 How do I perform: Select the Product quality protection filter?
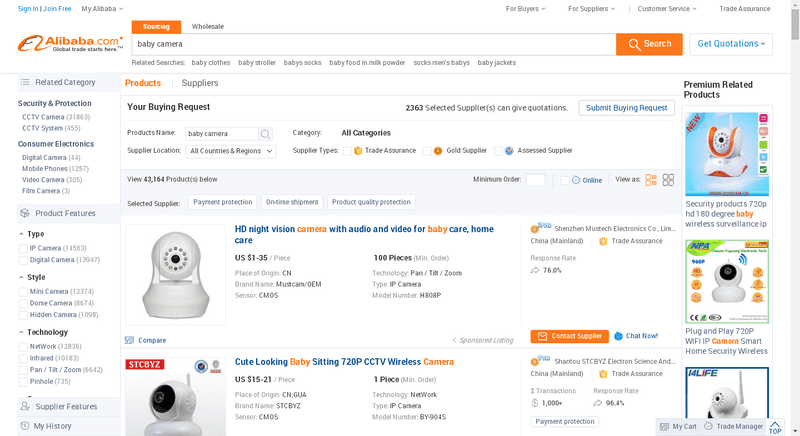(371, 202)
